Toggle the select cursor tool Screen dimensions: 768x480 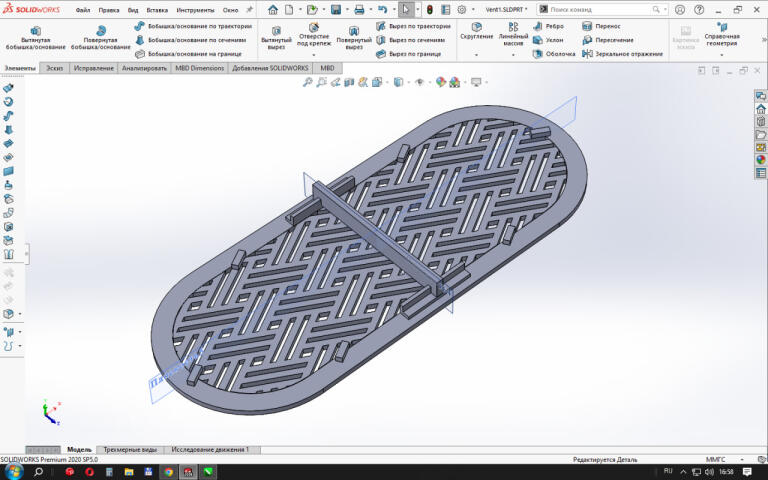[406, 9]
